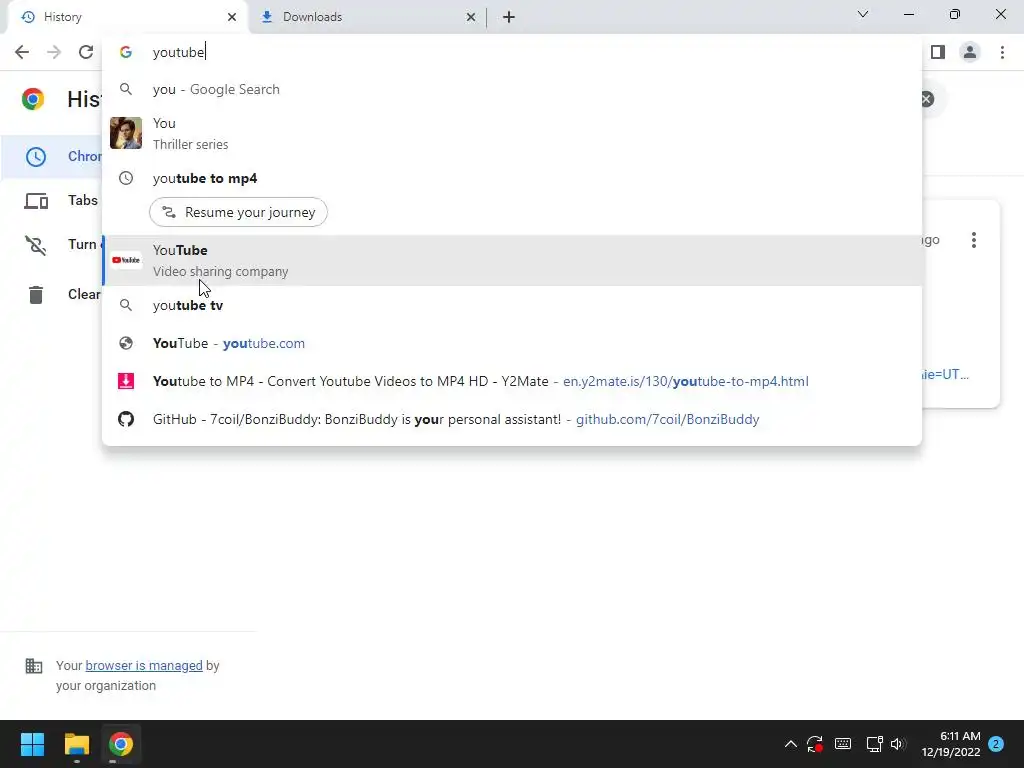The height and width of the screenshot is (768, 1024).
Task: Click the Y2Mate download icon
Action: click(x=126, y=381)
